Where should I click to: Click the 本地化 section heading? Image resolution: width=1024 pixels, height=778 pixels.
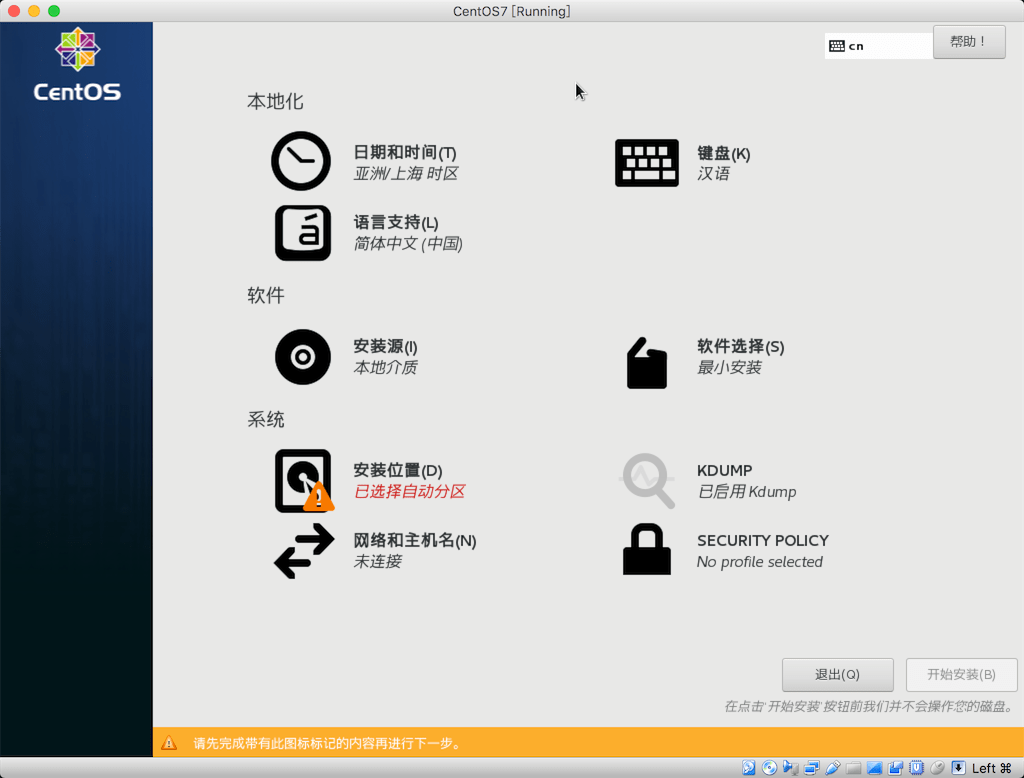tap(275, 101)
